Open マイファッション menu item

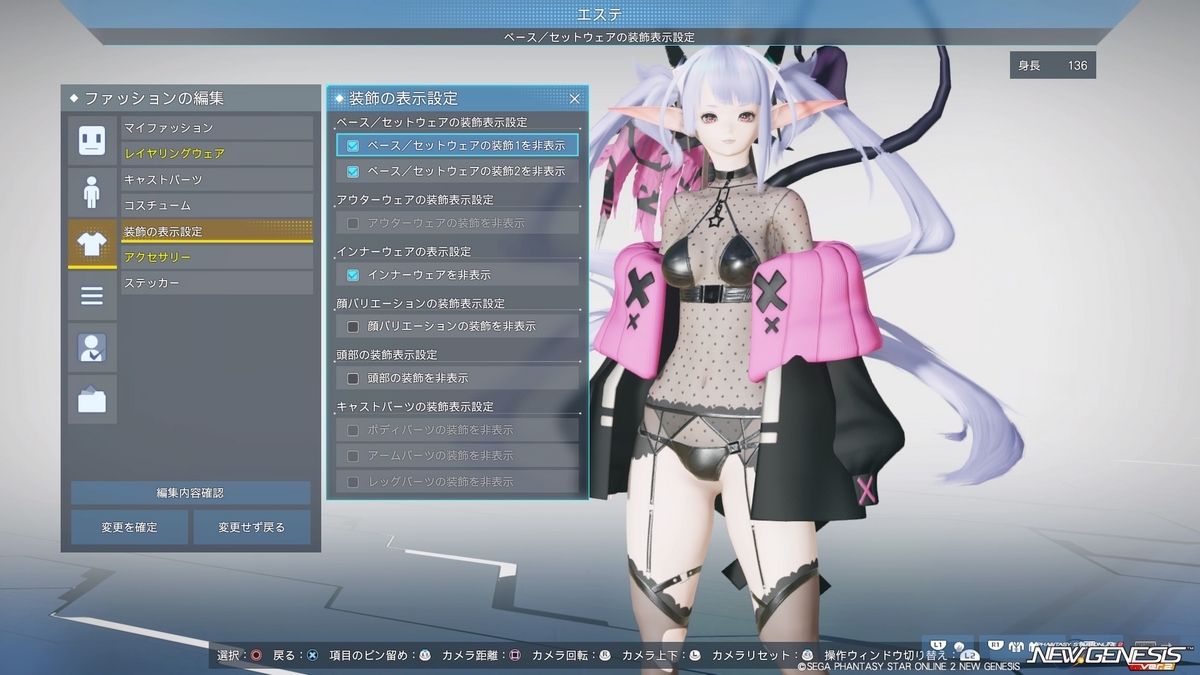pos(217,128)
